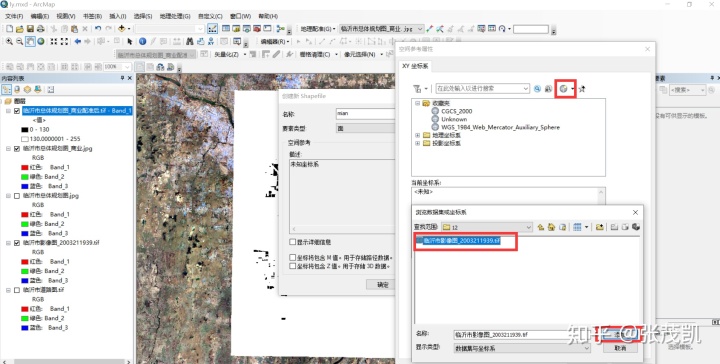Open the 地理处理(G) menu
The height and width of the screenshot is (364, 720).
(x=175, y=16)
